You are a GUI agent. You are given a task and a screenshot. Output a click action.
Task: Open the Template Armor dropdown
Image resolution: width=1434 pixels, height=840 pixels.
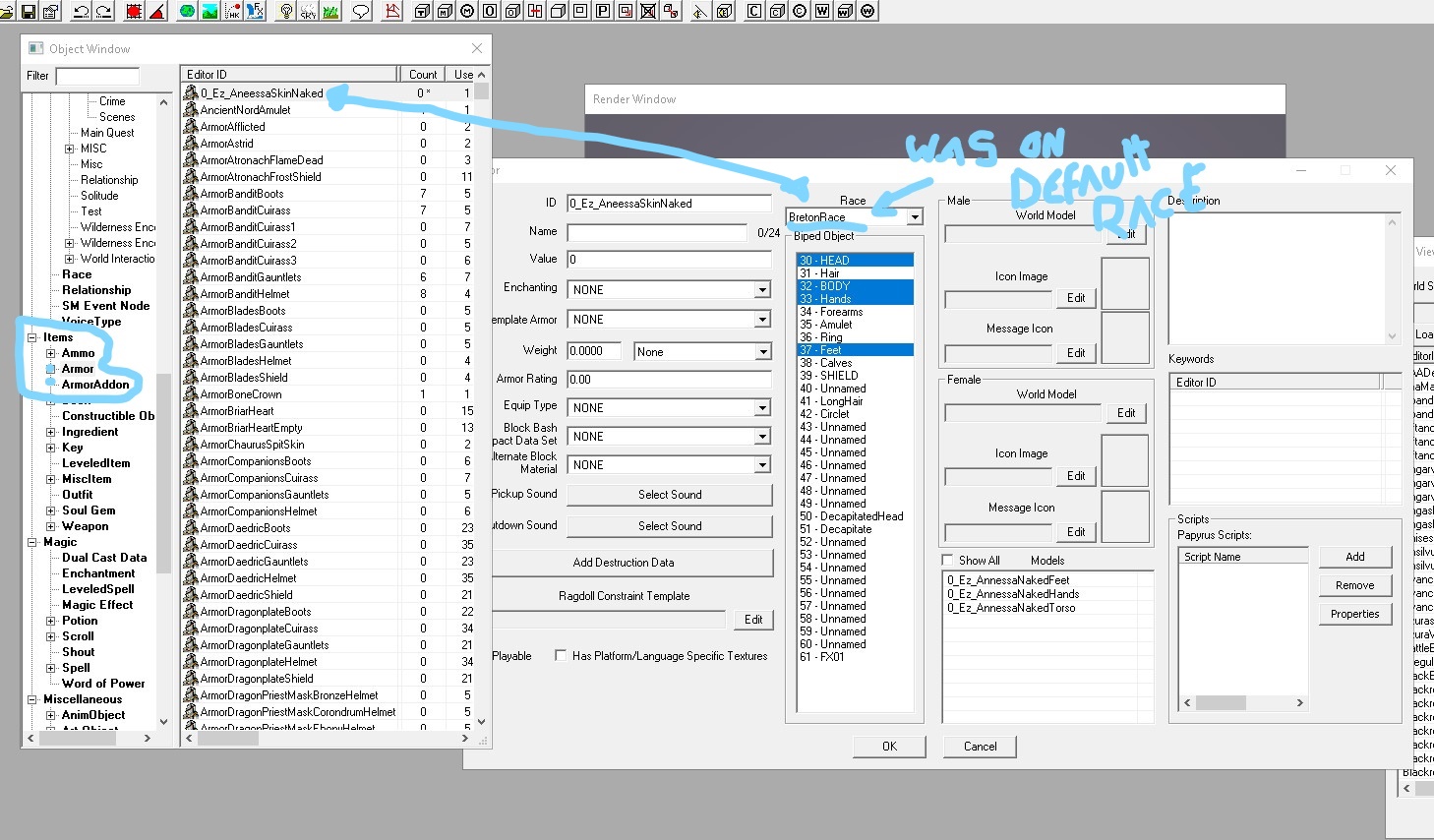762,319
